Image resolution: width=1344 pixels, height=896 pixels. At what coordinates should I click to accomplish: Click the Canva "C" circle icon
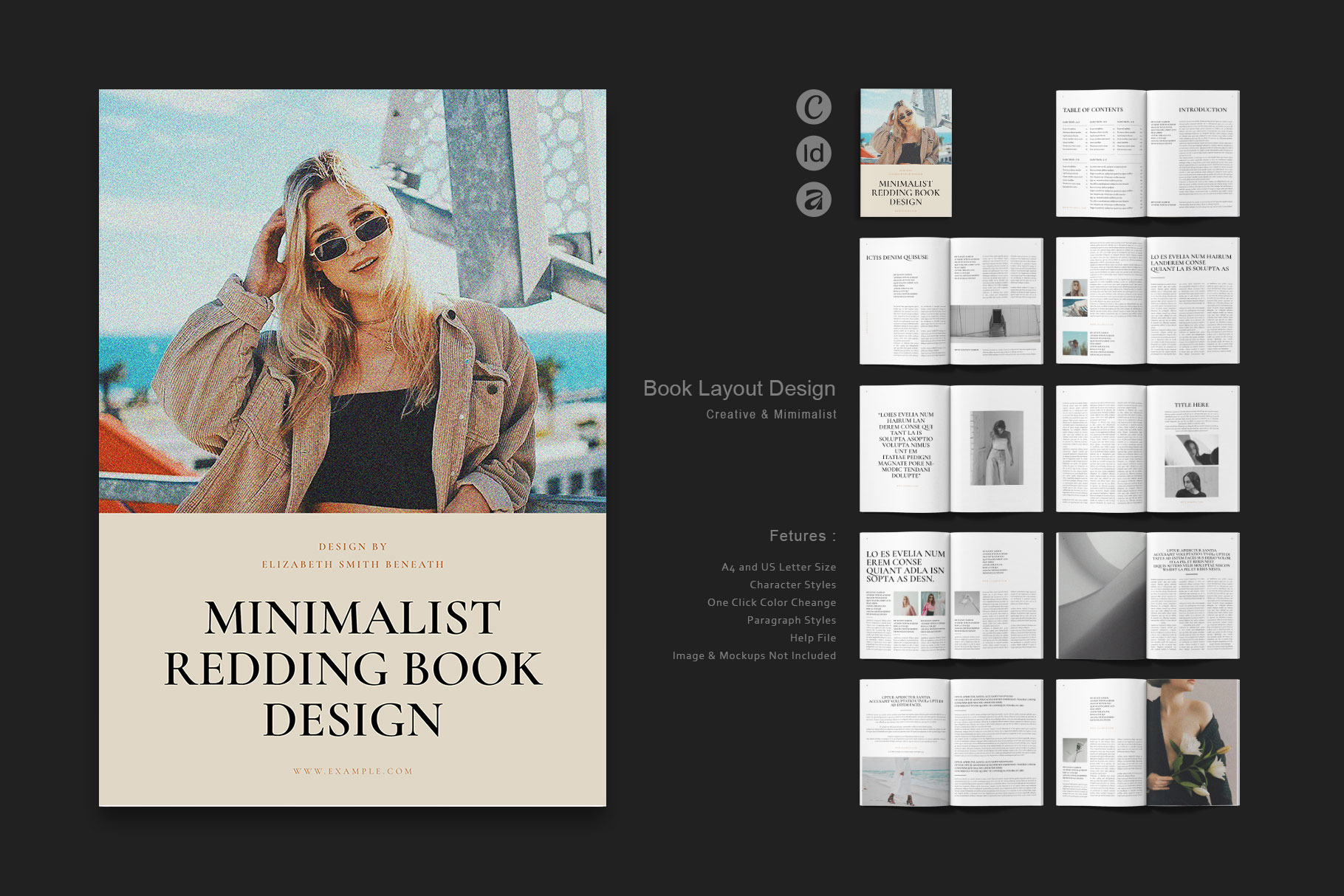coord(813,107)
